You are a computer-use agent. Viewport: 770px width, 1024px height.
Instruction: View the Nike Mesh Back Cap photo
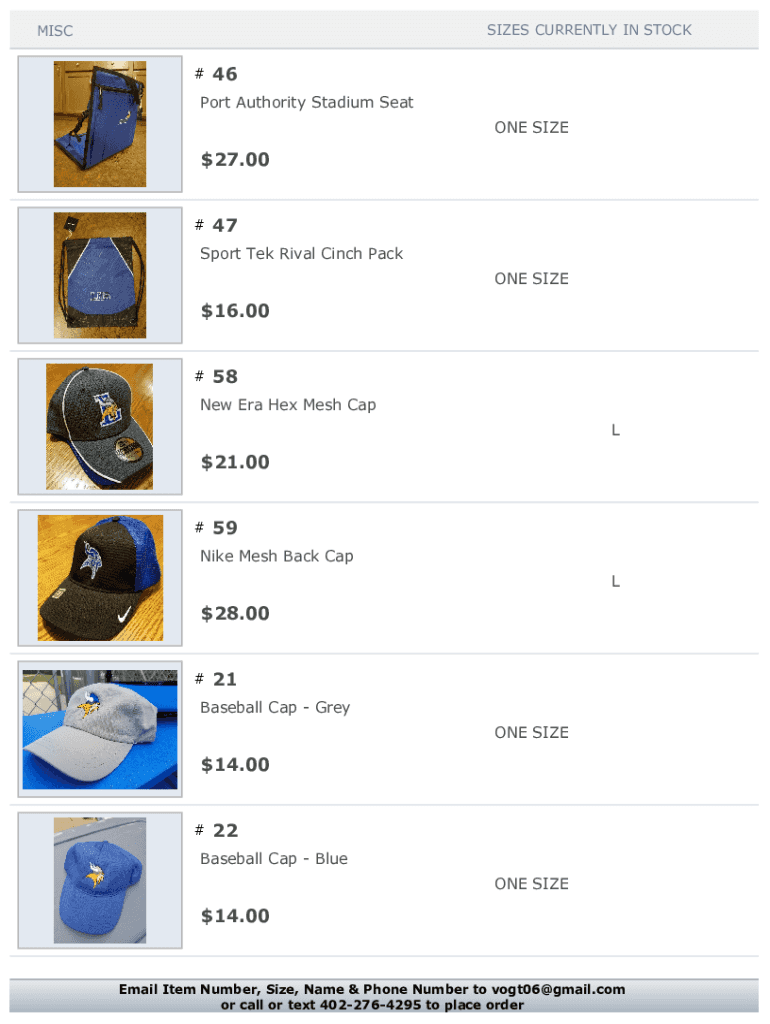pyautogui.click(x=100, y=578)
